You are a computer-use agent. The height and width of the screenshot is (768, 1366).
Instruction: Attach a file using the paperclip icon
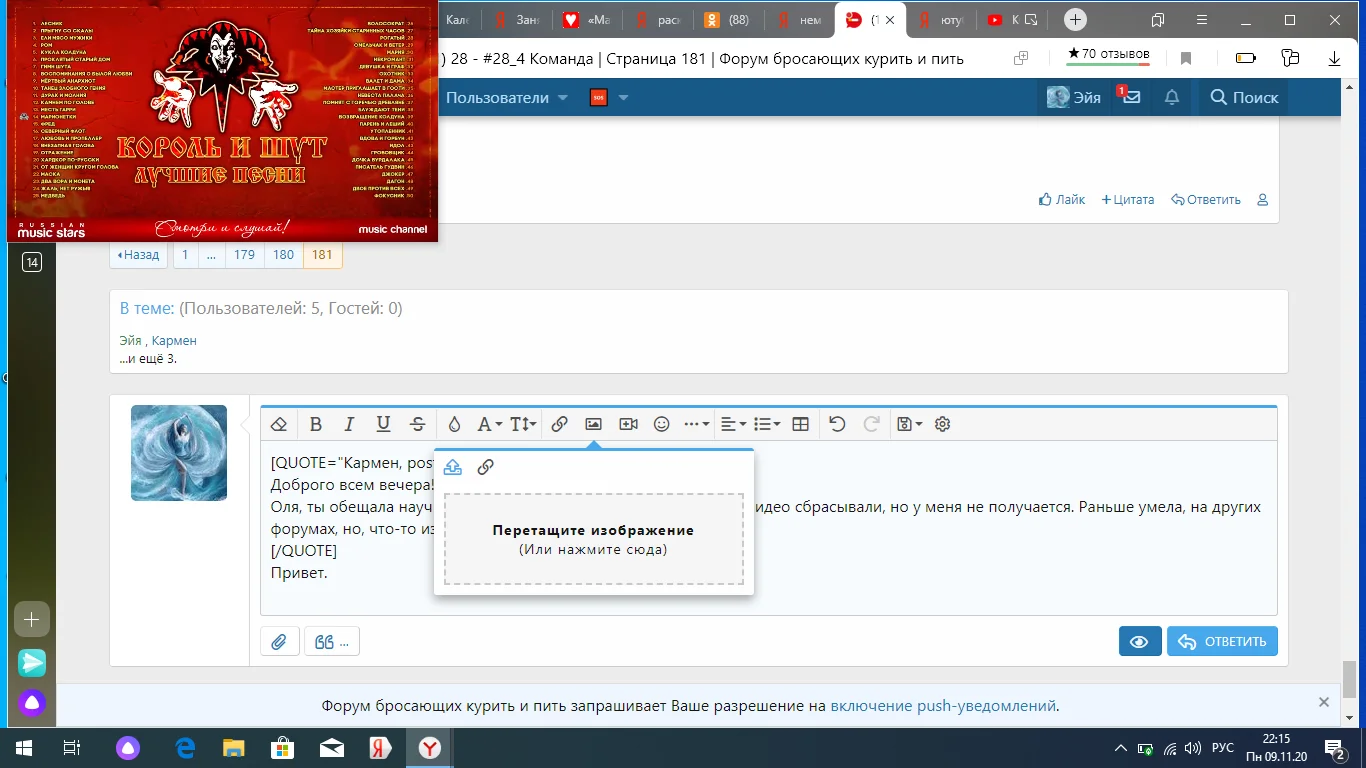point(279,640)
